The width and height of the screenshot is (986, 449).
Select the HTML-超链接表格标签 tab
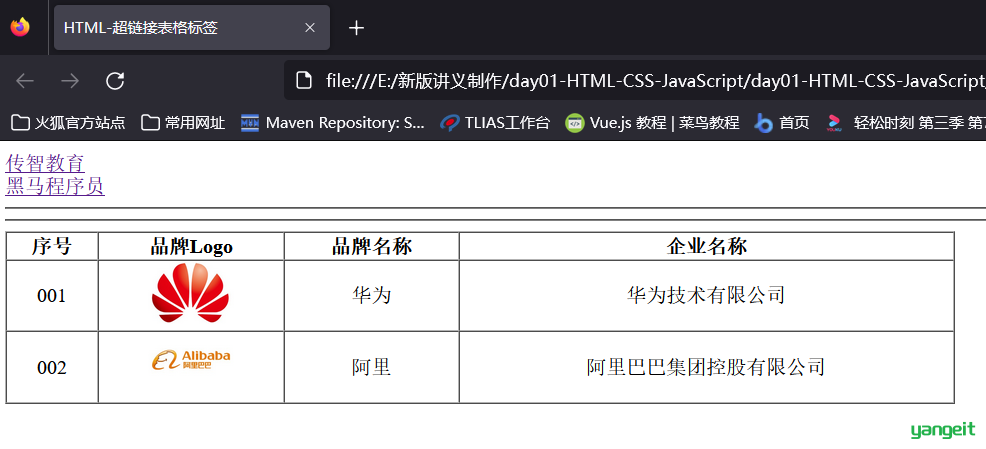coord(192,28)
